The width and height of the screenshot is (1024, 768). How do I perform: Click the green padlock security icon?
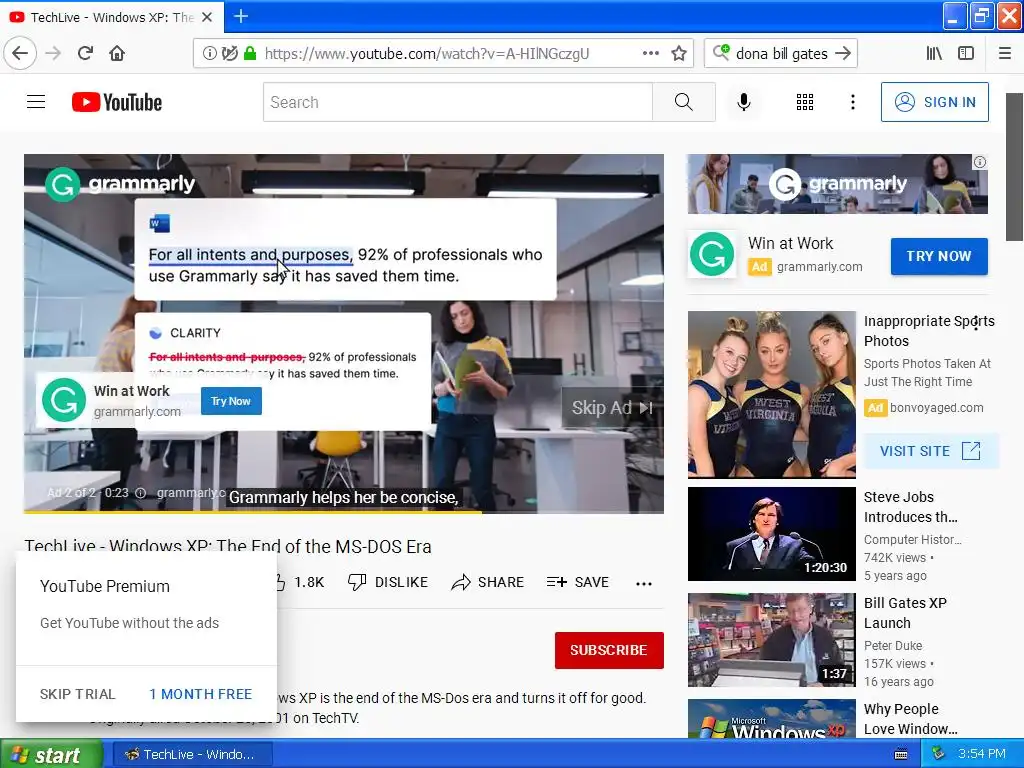pyautogui.click(x=249, y=53)
